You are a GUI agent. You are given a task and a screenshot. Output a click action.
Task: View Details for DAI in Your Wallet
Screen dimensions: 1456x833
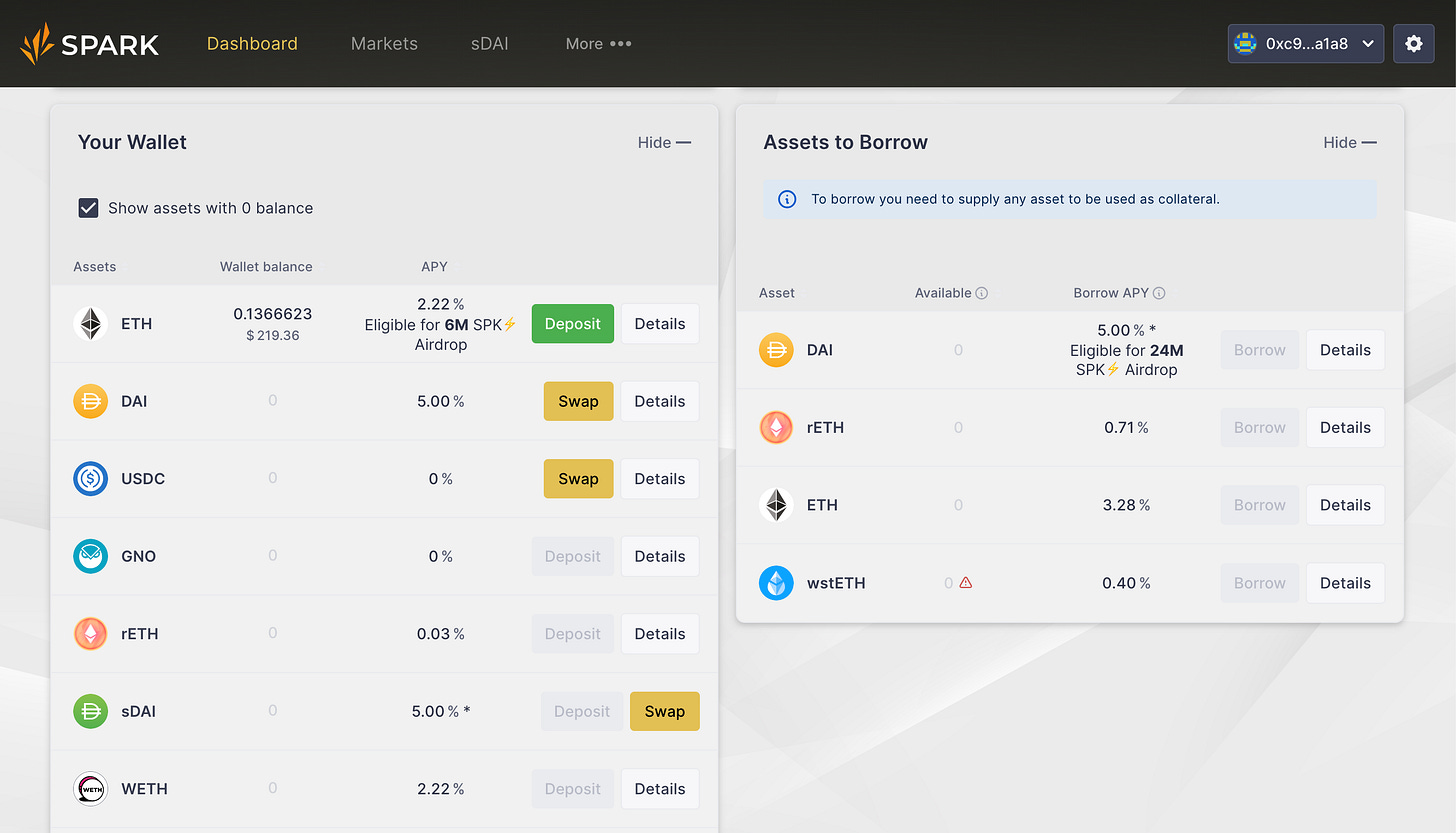pos(660,401)
